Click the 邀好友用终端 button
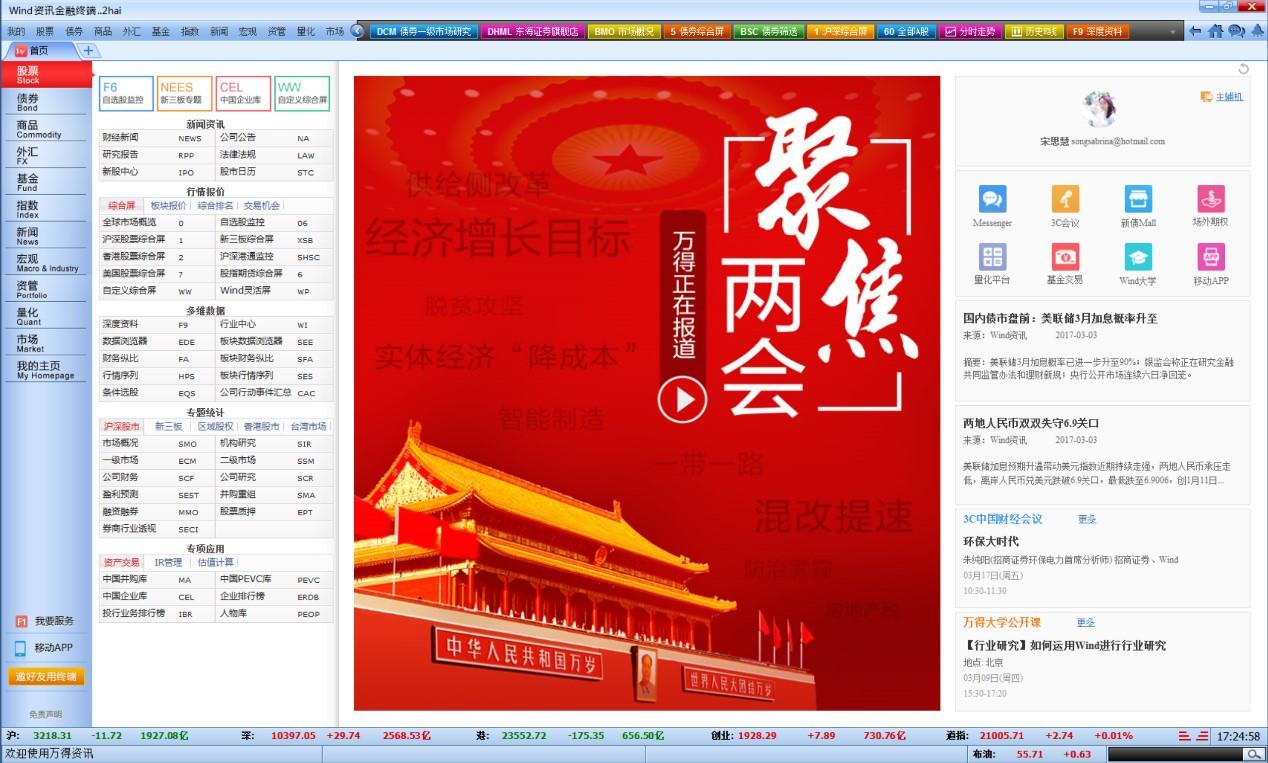Screen dimensions: 1268x763 tap(46, 677)
